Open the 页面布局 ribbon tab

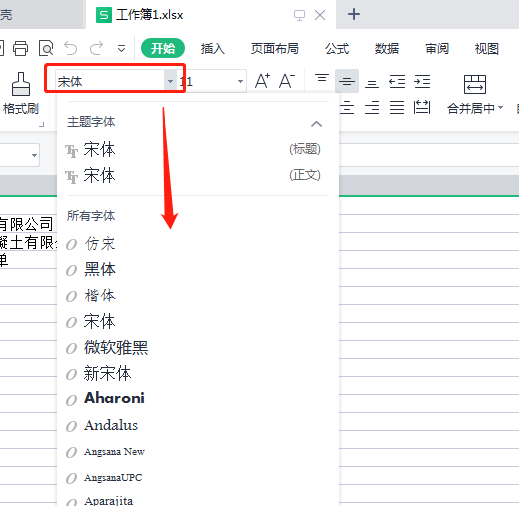click(274, 49)
